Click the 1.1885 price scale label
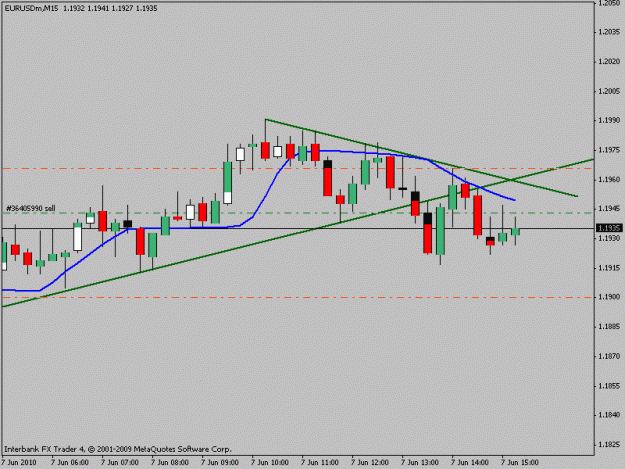625x469 pixels. pos(609,326)
